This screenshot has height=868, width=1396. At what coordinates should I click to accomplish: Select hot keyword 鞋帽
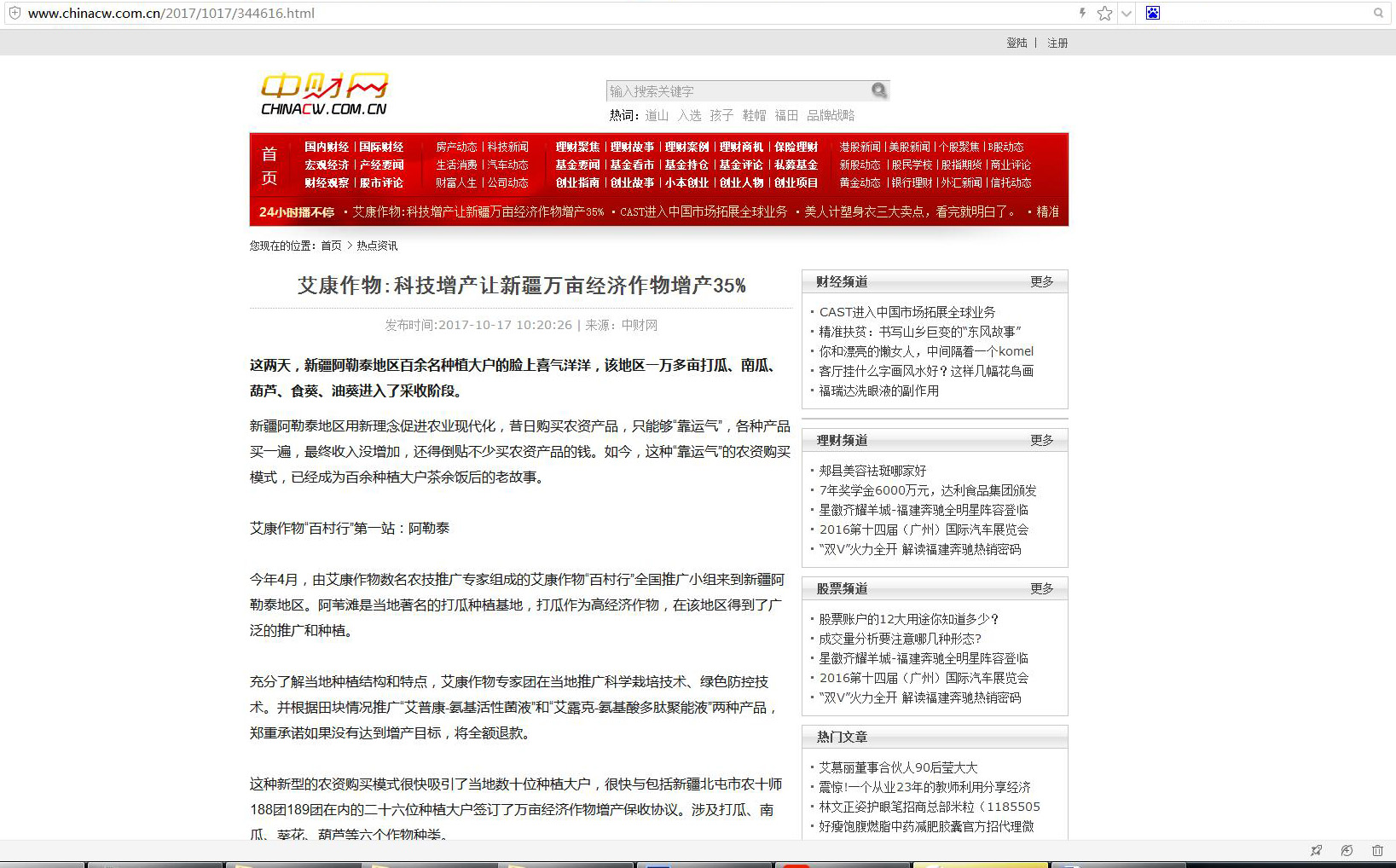pyautogui.click(x=754, y=115)
